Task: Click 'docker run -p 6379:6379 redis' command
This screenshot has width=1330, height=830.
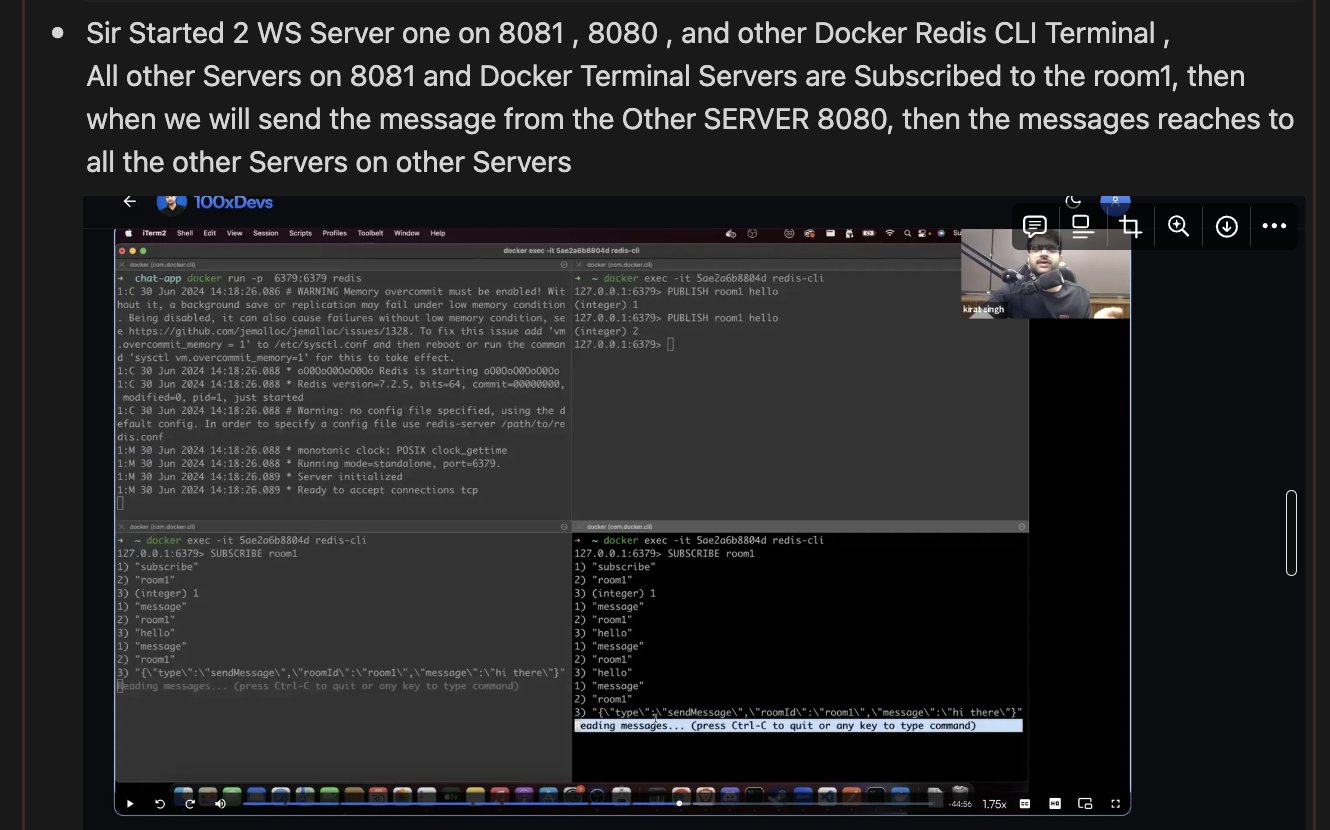Action: tap(273, 278)
